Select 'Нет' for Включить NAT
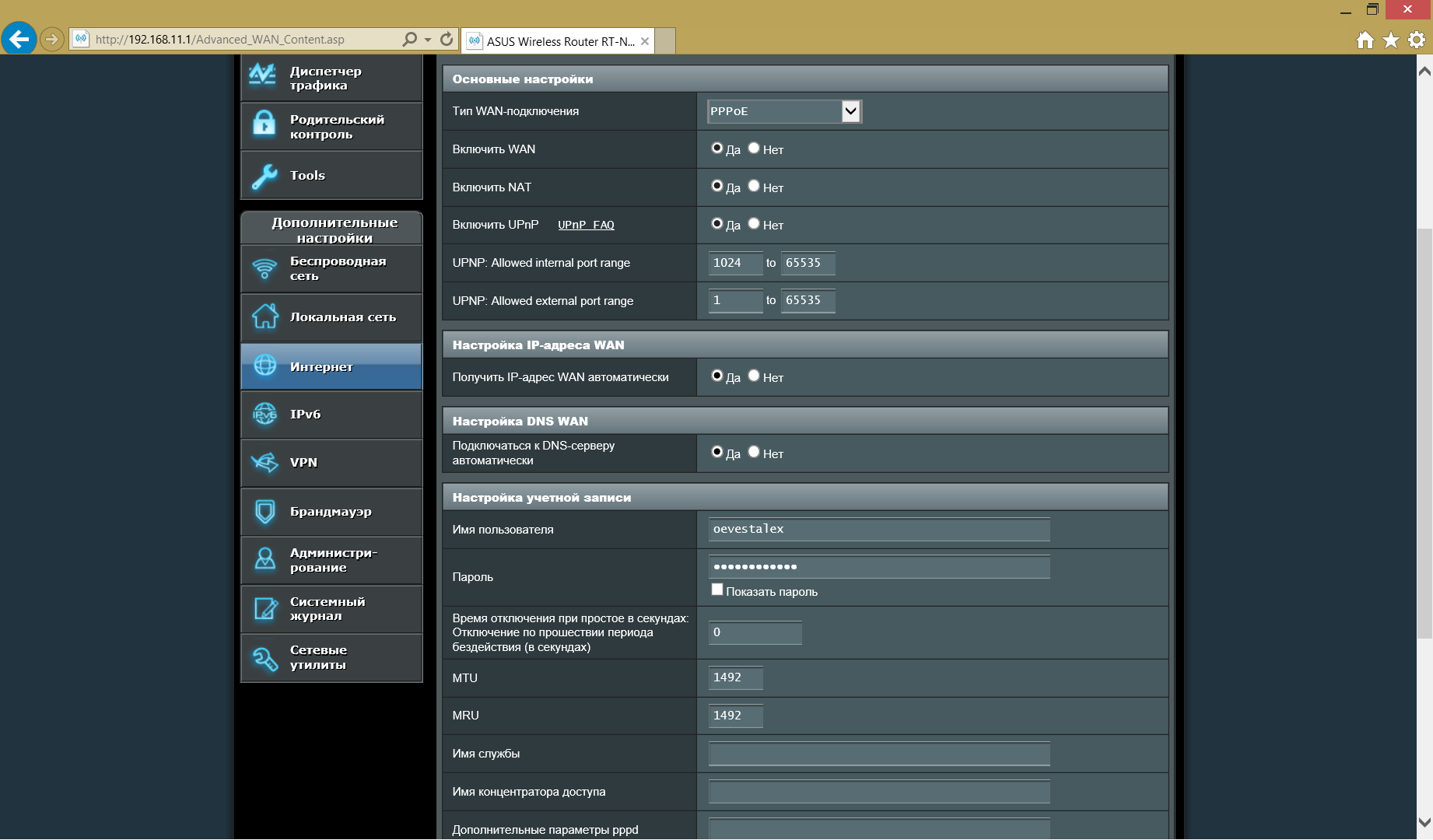The height and width of the screenshot is (840, 1433). [754, 186]
